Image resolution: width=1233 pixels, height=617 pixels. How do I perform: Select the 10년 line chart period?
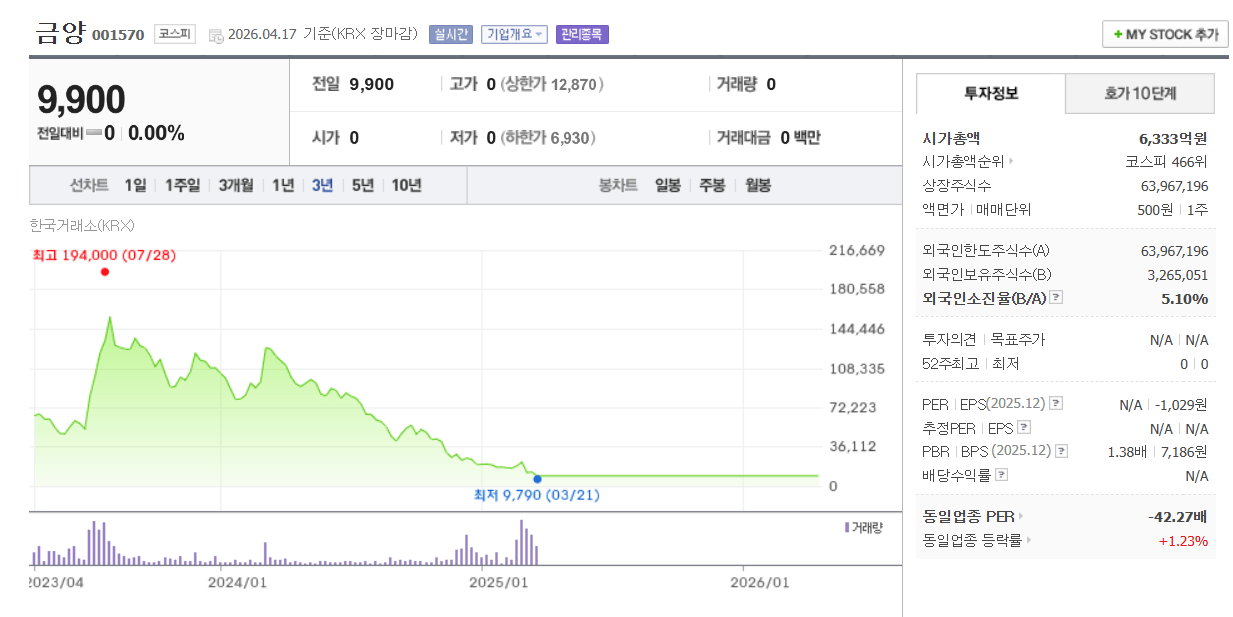[406, 185]
